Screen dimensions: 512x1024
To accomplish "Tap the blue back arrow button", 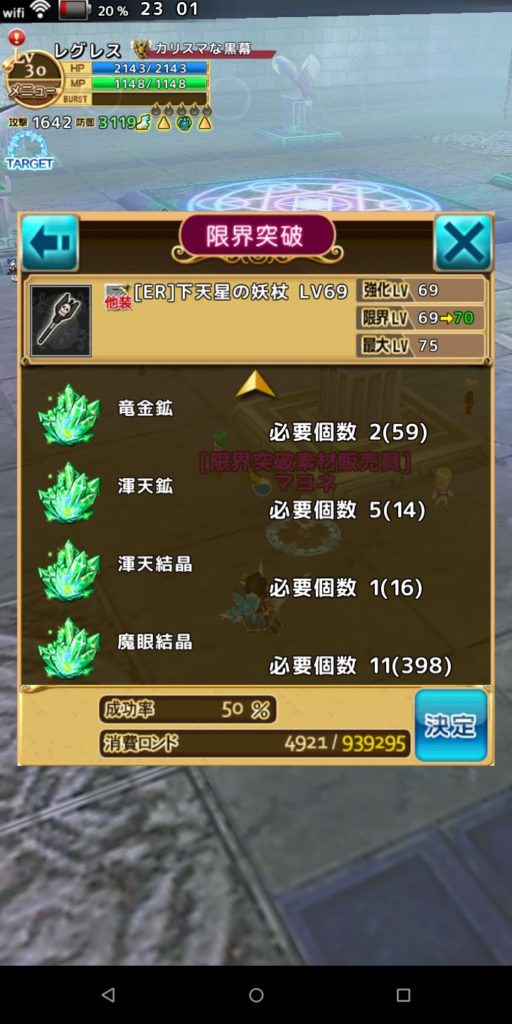I will tap(50, 242).
